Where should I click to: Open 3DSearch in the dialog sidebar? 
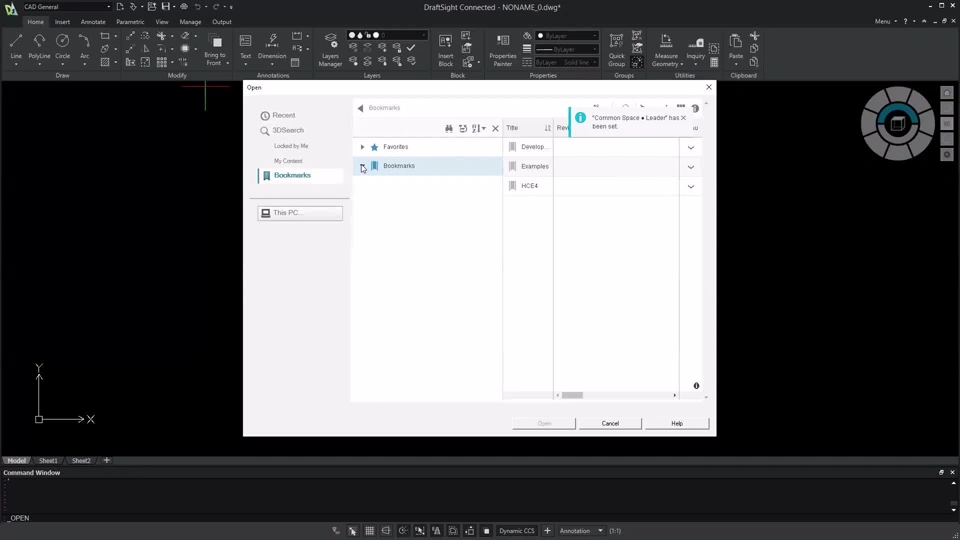click(x=288, y=130)
